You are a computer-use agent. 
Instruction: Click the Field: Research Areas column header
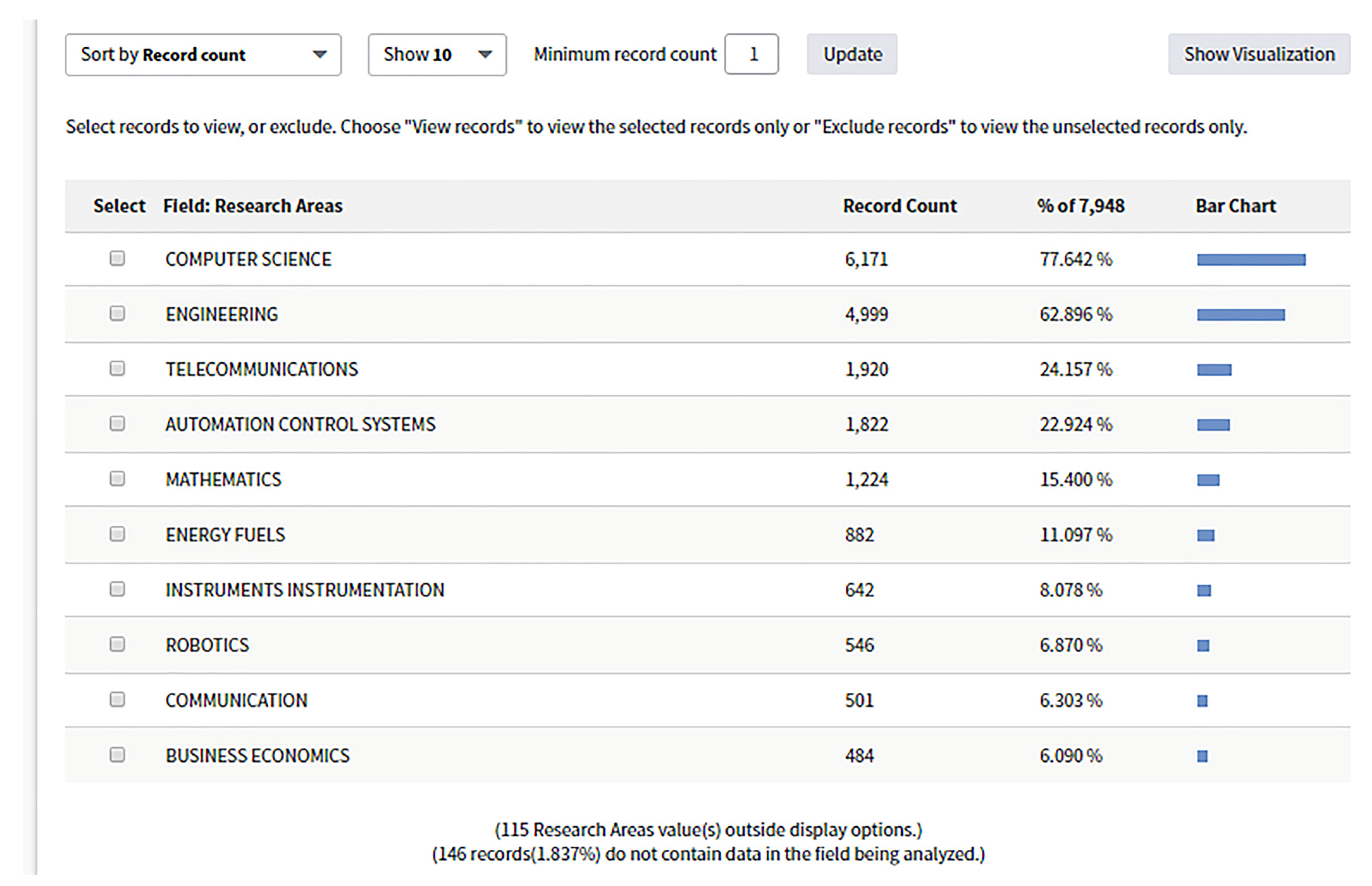click(252, 206)
